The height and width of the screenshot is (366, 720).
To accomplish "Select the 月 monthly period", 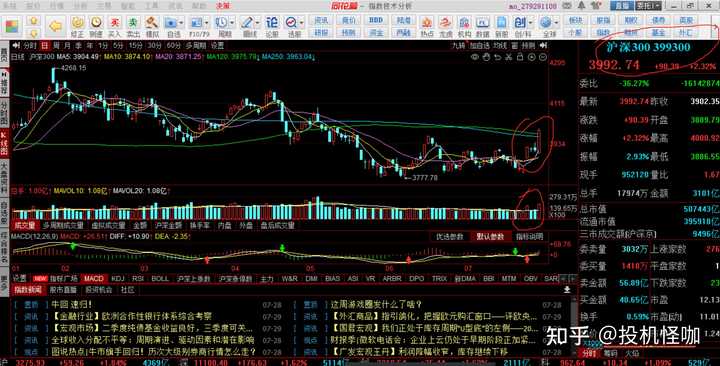I will click(x=67, y=45).
